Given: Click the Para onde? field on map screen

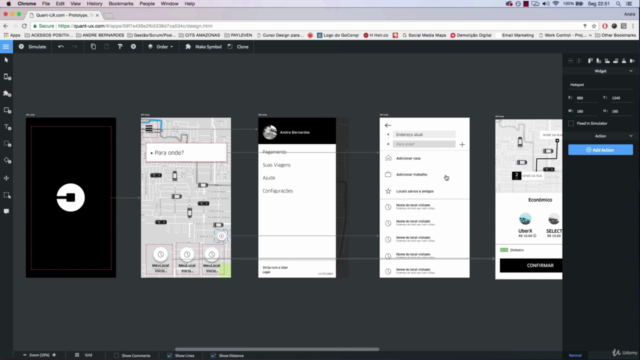Looking at the screenshot, I should [186, 153].
